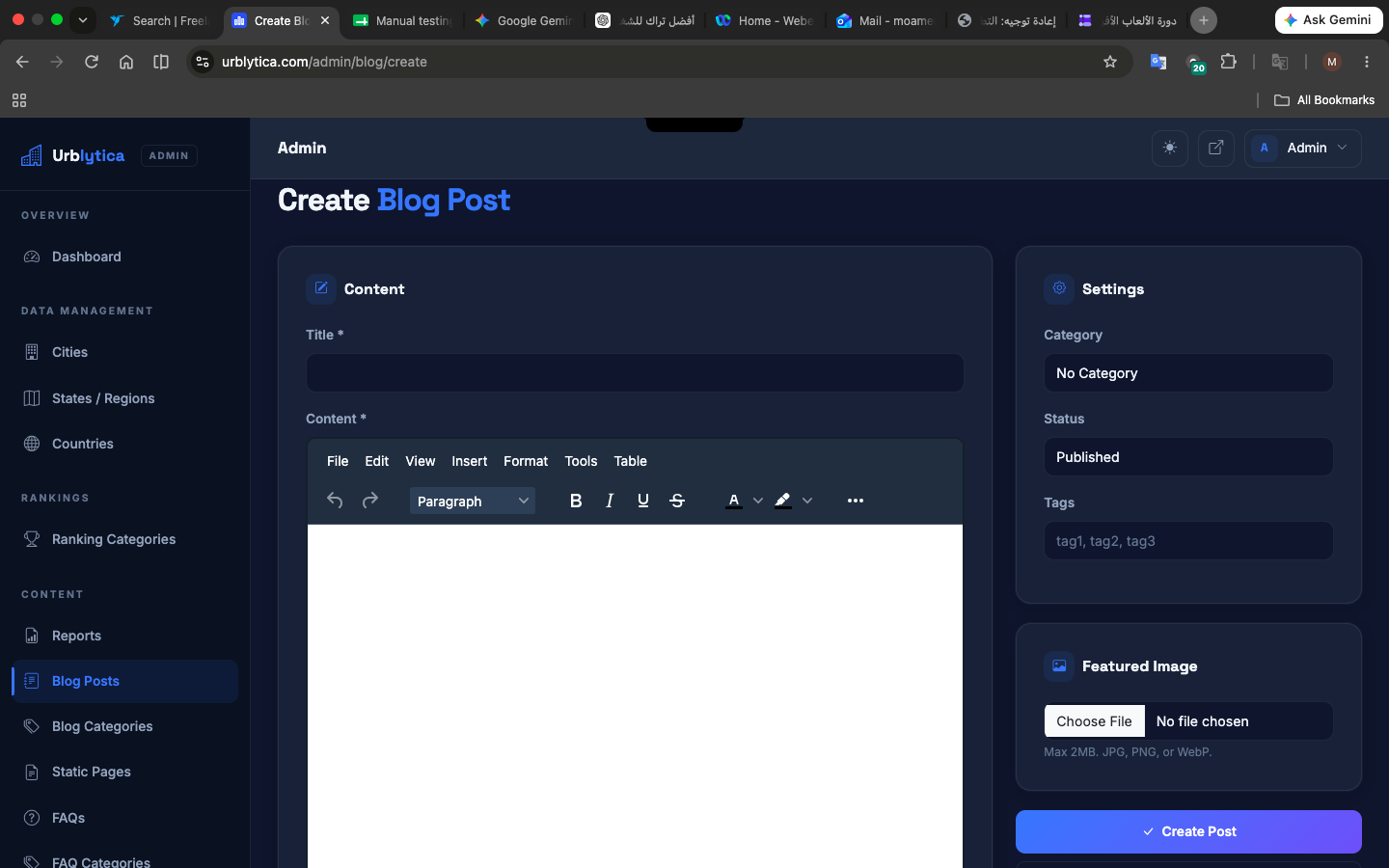
Task: Toggle the browser side panel
Action: tap(161, 62)
